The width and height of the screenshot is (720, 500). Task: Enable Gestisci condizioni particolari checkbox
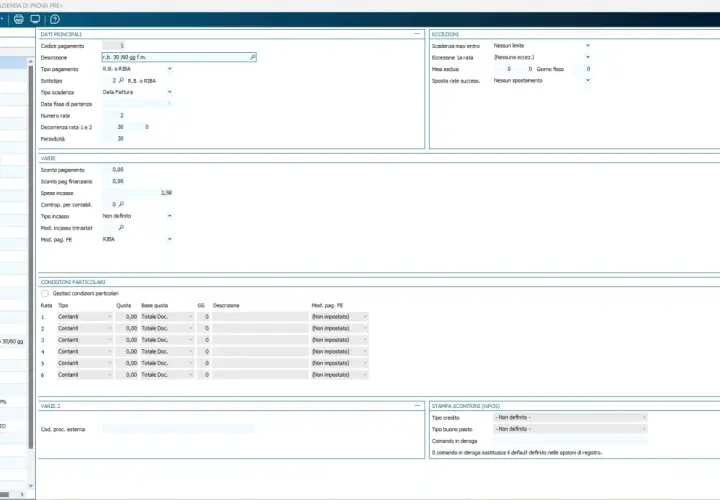point(45,293)
